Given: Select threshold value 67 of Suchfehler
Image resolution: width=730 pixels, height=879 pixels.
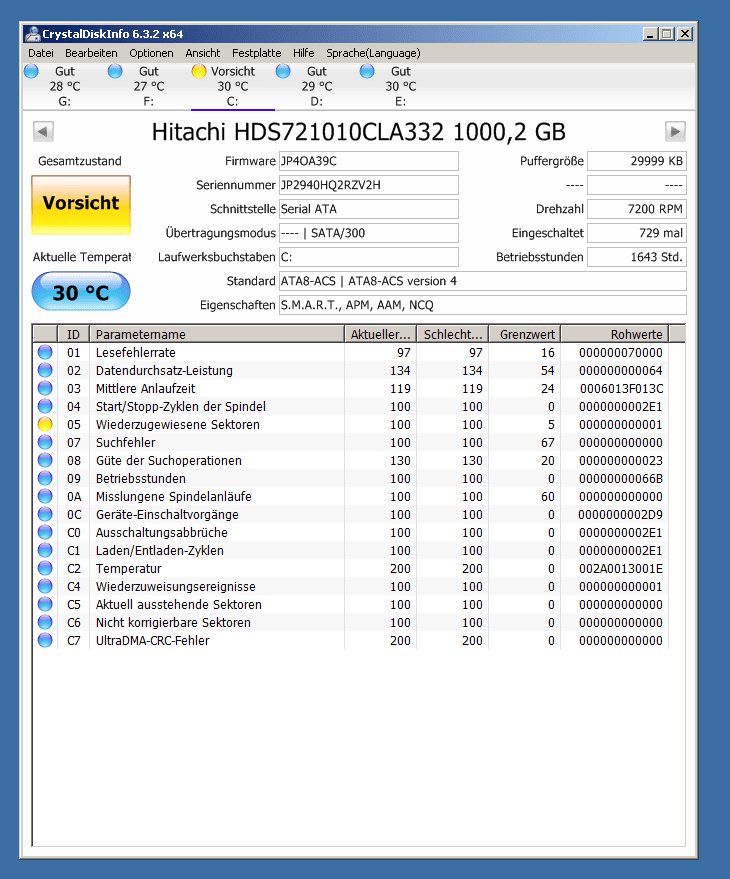Looking at the screenshot, I should point(548,442).
